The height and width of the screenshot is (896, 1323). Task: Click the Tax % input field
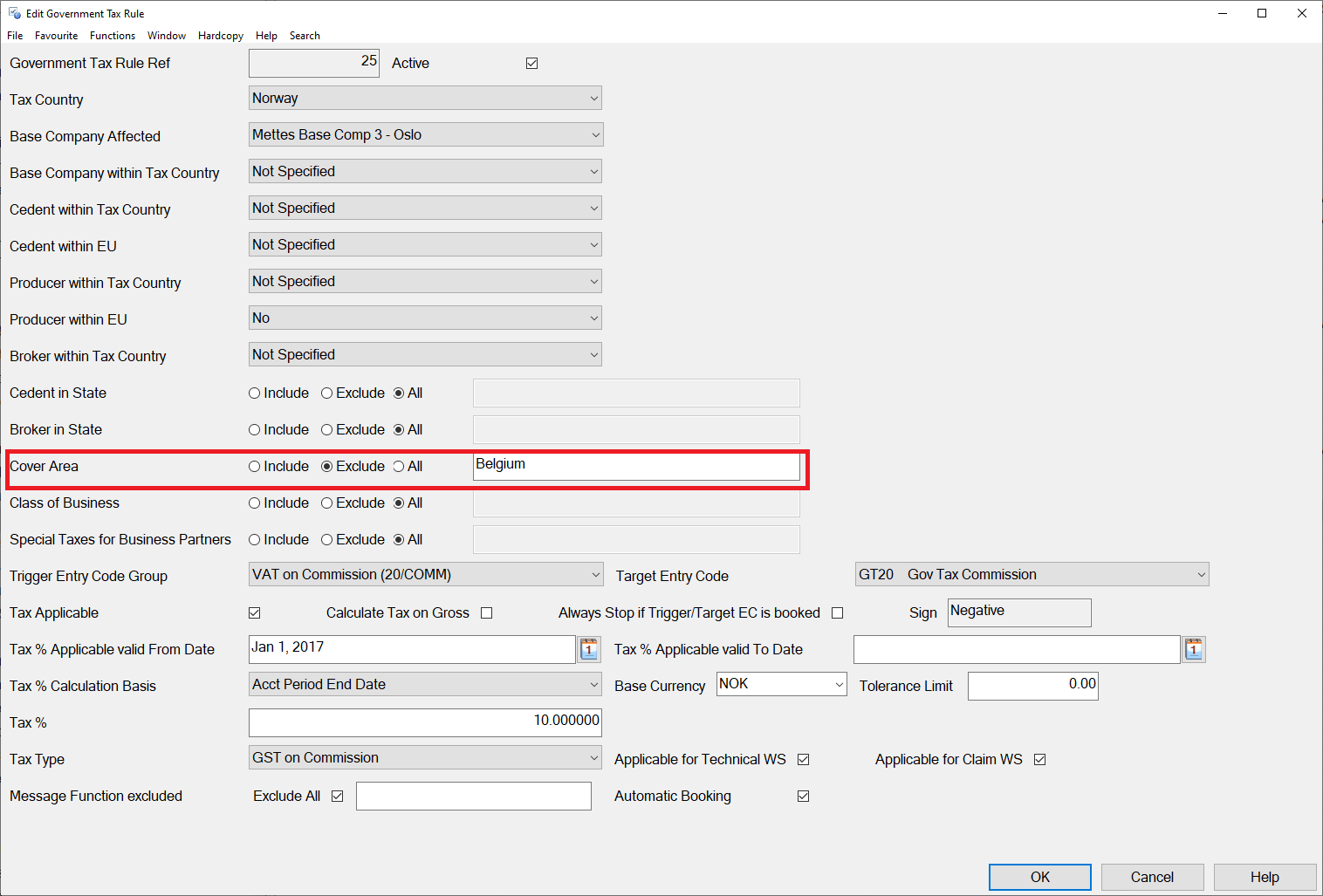pyautogui.click(x=425, y=722)
